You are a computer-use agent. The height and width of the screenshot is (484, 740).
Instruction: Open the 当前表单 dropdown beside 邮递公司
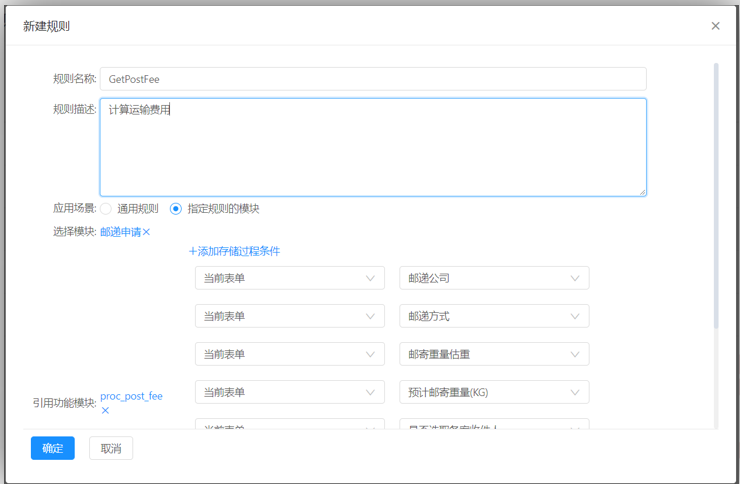290,278
